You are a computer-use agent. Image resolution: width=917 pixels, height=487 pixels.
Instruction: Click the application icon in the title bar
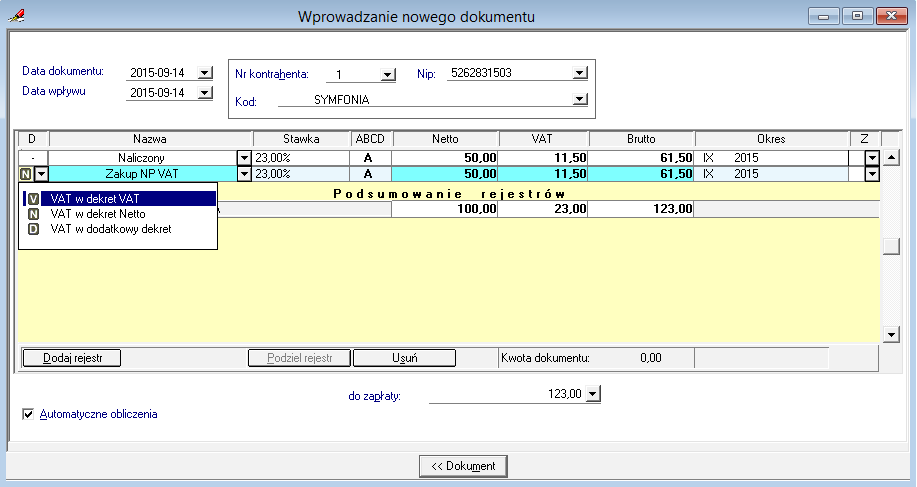point(16,16)
